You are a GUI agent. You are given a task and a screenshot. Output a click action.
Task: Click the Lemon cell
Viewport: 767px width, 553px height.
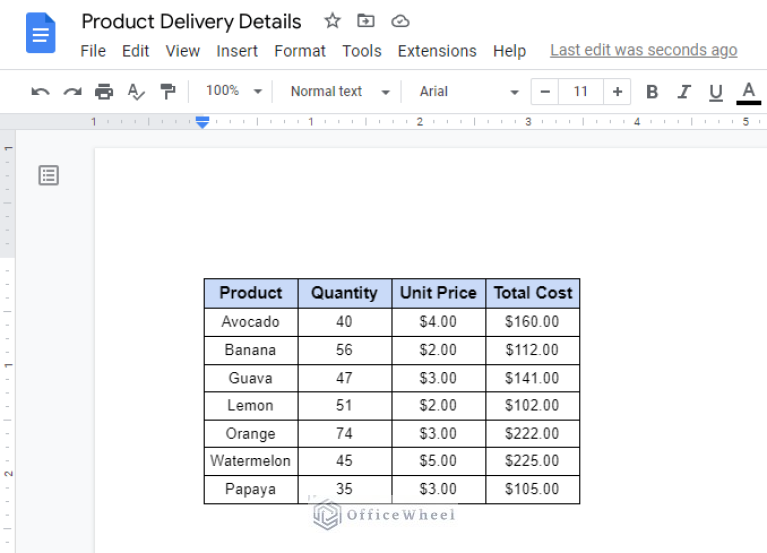tap(251, 405)
